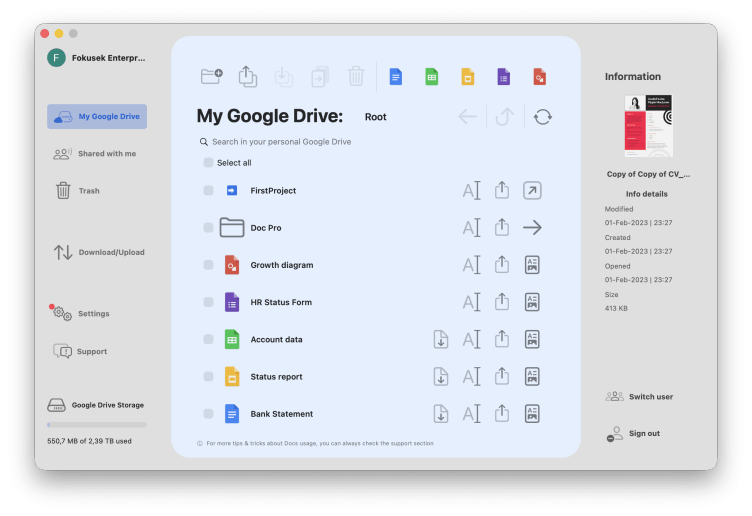Share the Growth diagram file
752x516 pixels.
coord(502,264)
